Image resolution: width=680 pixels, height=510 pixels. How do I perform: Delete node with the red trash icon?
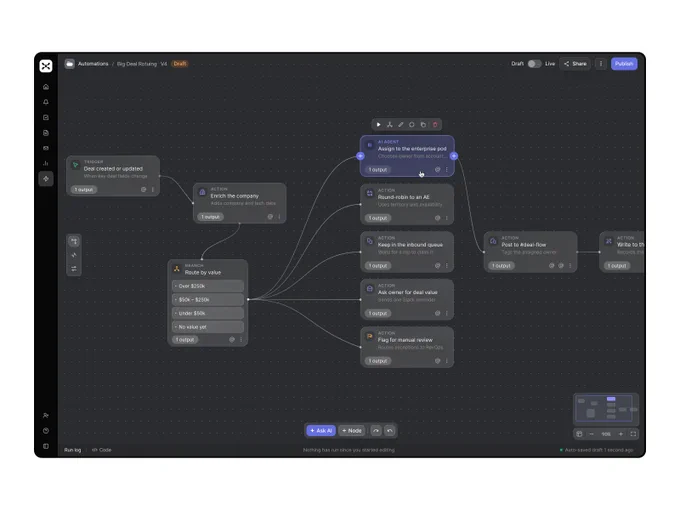pyautogui.click(x=435, y=125)
